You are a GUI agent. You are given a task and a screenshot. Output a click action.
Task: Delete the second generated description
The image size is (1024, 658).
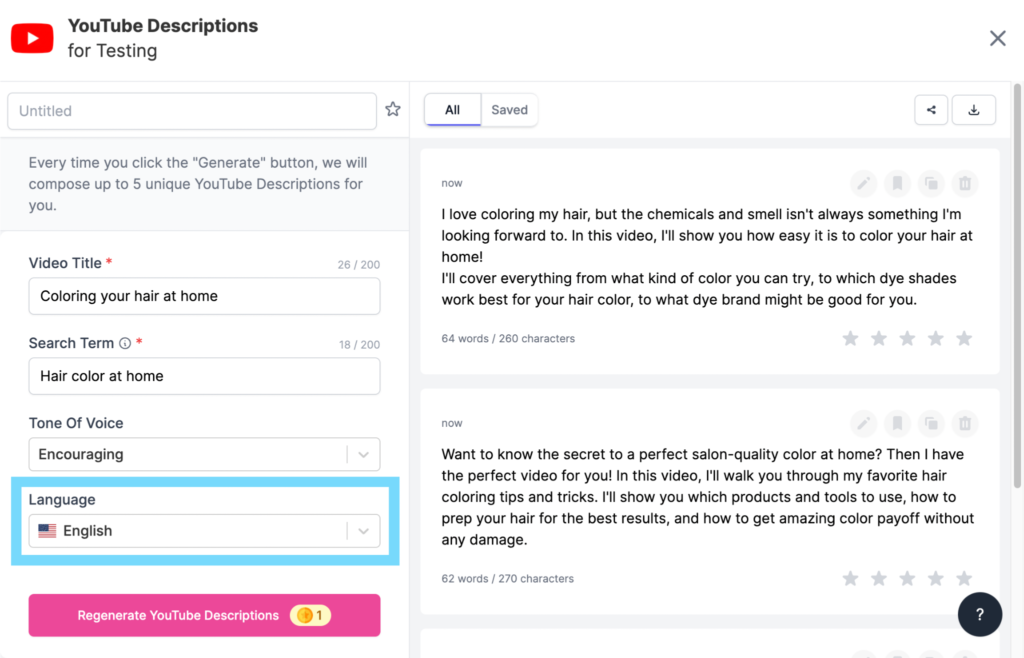965,423
